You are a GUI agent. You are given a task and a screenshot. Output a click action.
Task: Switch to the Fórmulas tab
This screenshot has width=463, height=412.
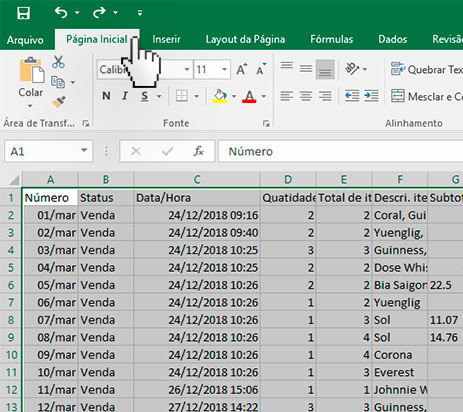pos(332,39)
